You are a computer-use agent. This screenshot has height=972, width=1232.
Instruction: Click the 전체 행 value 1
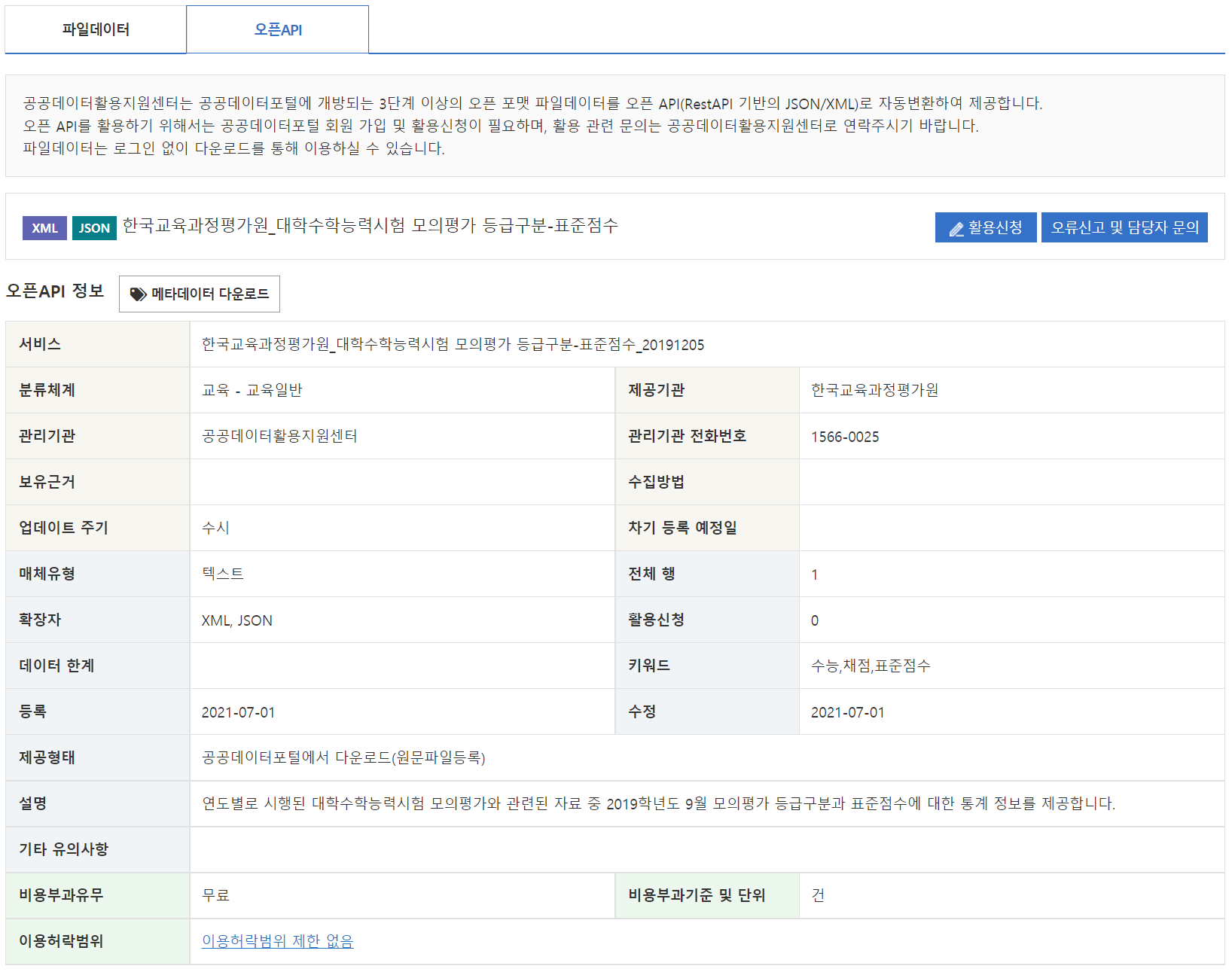pos(814,574)
